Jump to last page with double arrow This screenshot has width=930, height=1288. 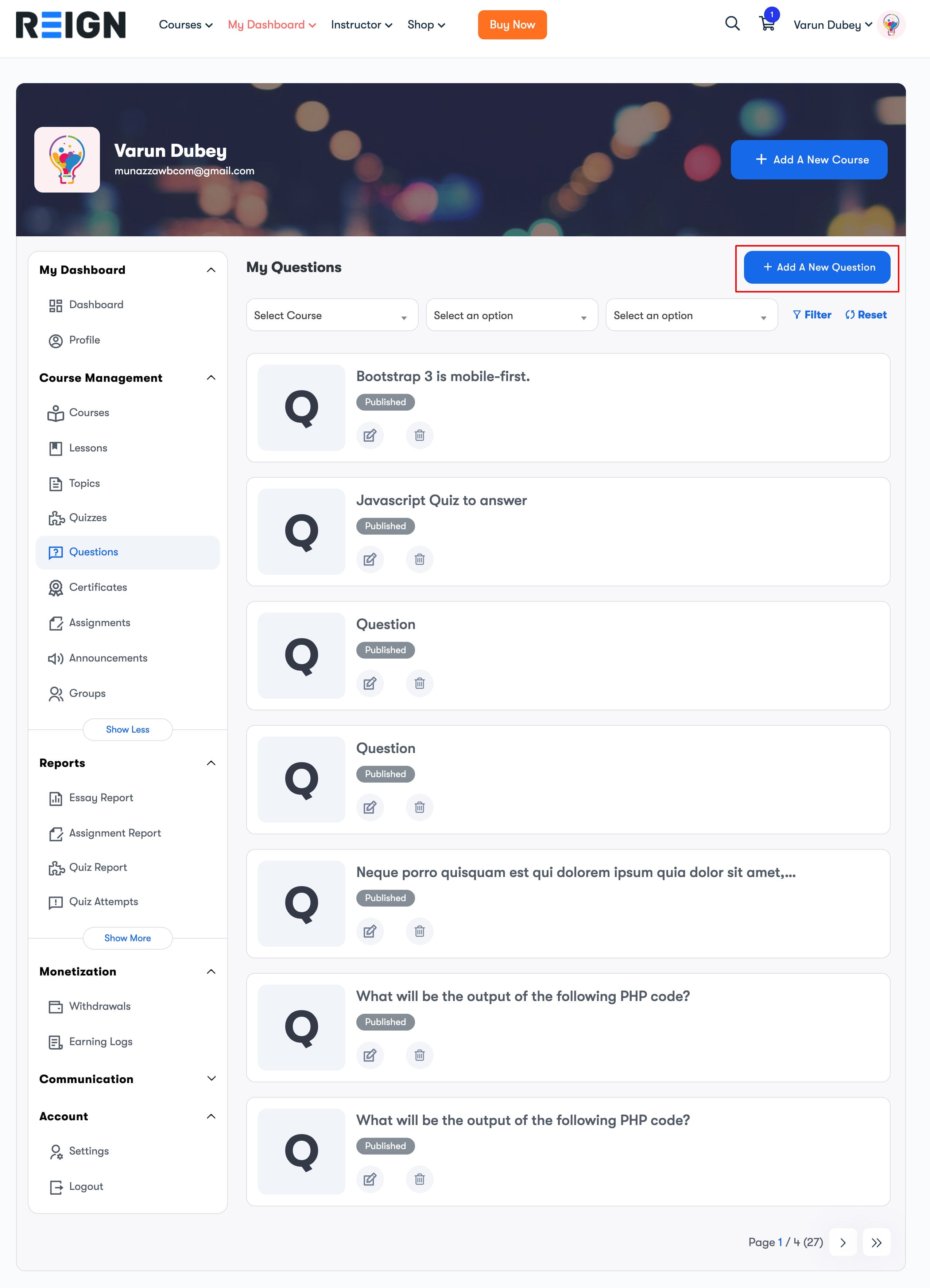876,1242
